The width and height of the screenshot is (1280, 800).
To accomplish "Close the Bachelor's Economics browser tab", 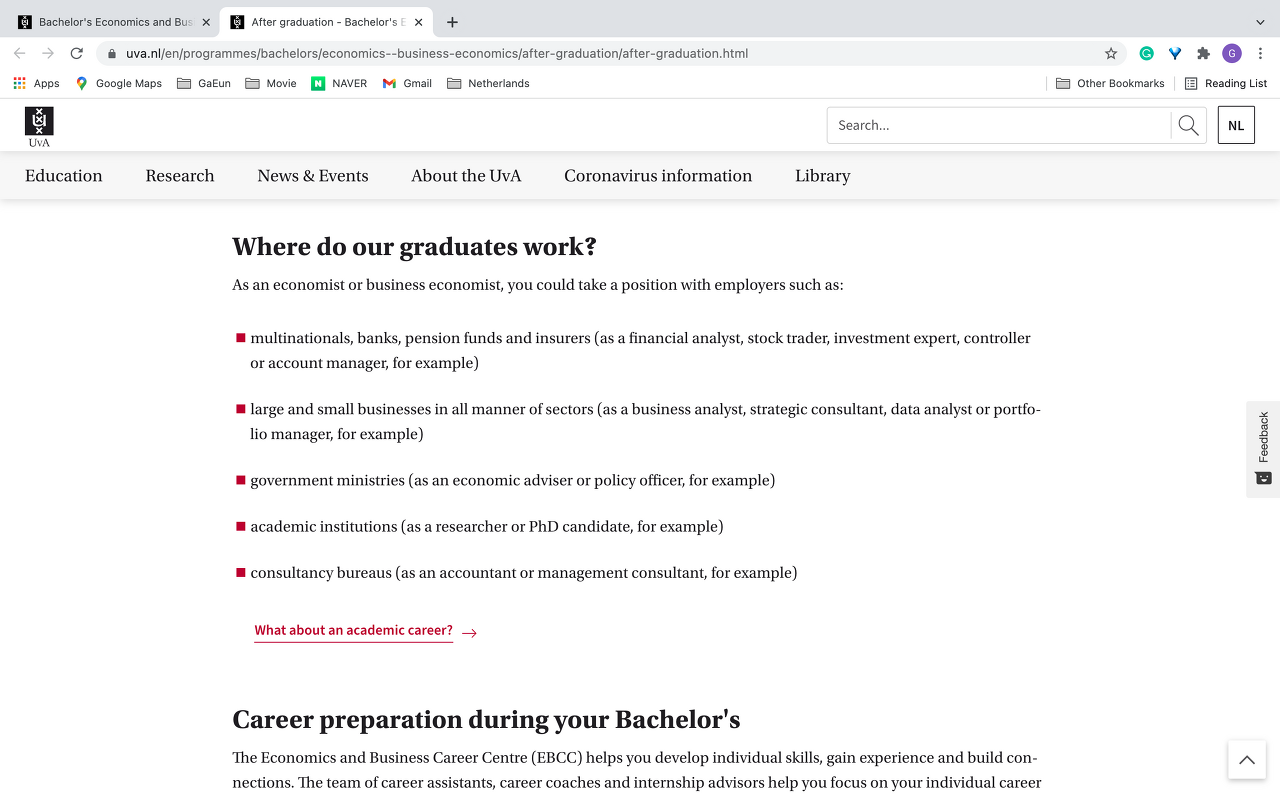I will tap(206, 22).
